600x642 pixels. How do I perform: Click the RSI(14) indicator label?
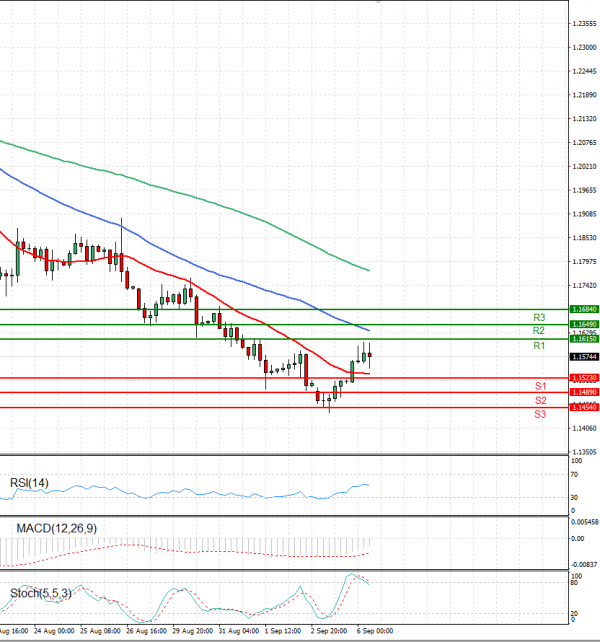29,483
